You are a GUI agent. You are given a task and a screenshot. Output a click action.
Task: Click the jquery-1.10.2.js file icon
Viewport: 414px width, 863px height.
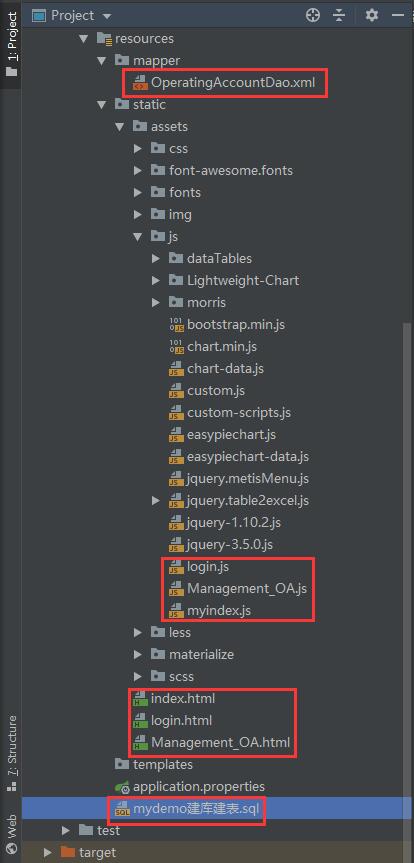176,523
